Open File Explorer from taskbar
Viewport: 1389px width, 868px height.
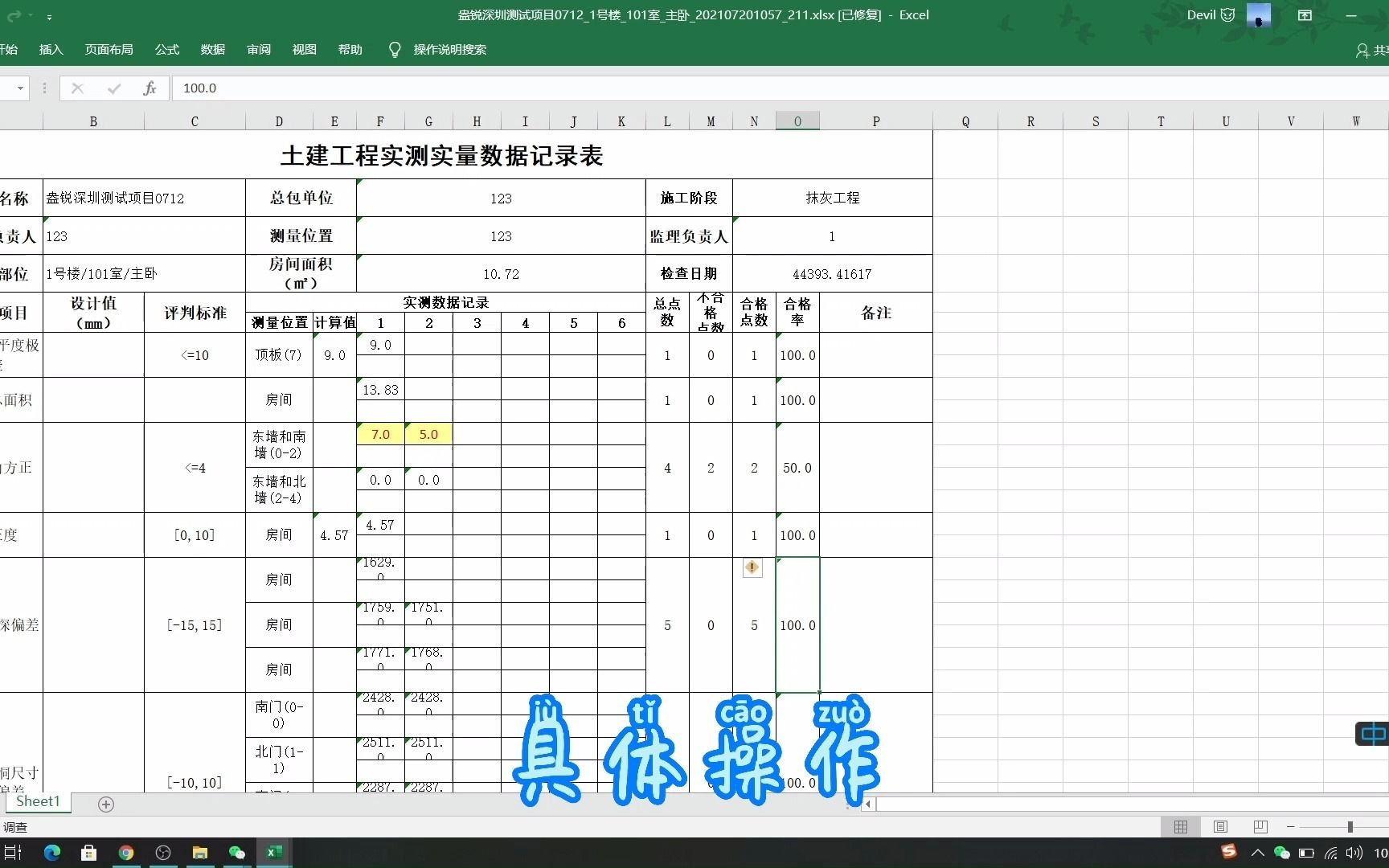click(200, 853)
